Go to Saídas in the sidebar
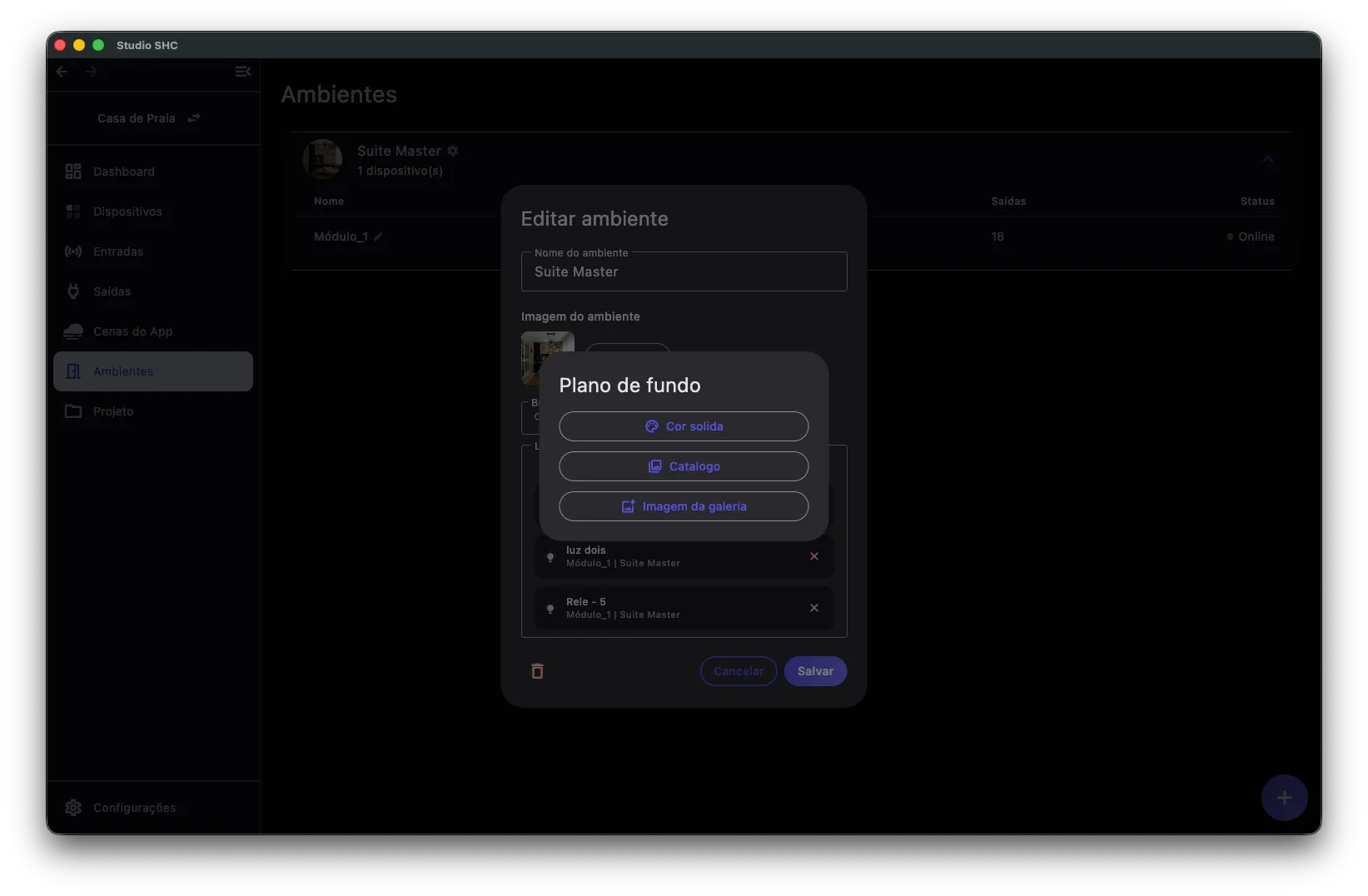1368x896 pixels. coord(153,291)
